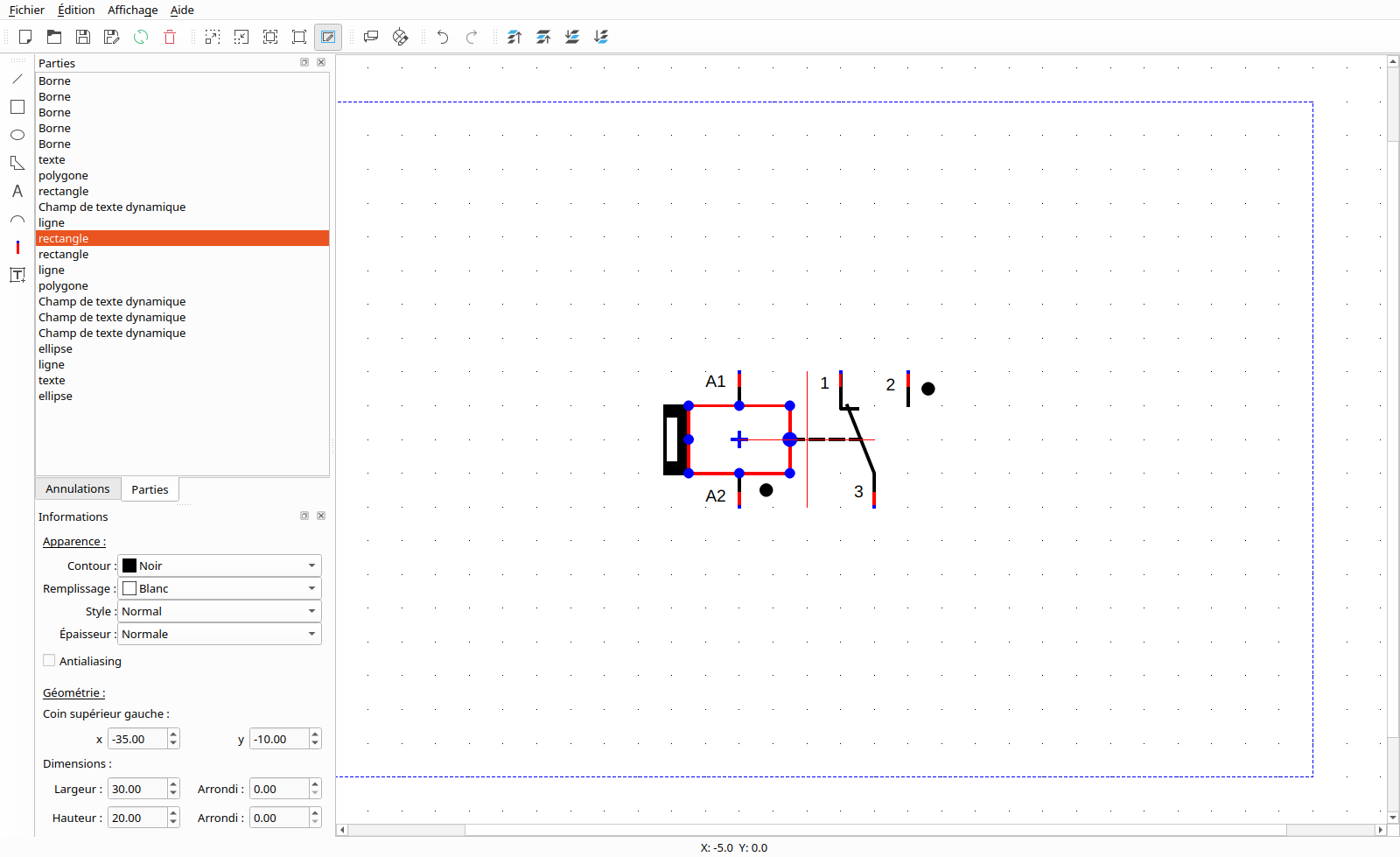Image resolution: width=1400 pixels, height=857 pixels.
Task: Save the element using the floppy icon
Action: pos(83,37)
